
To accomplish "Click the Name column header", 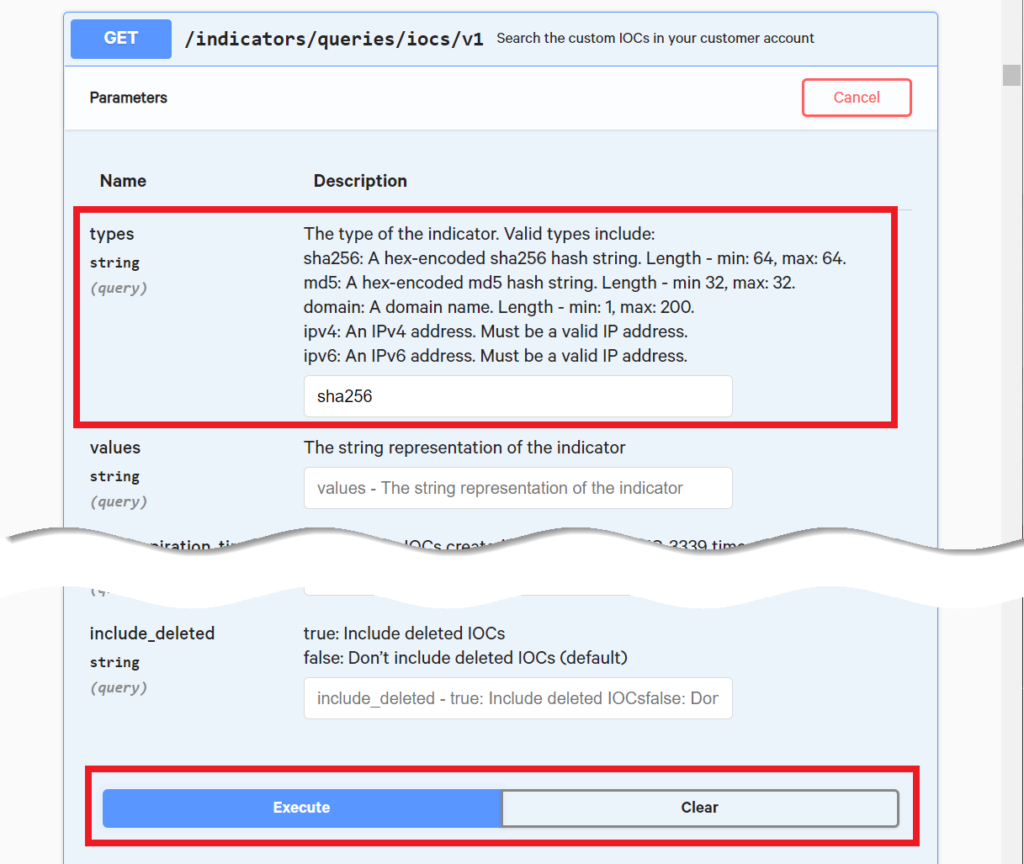I will pos(123,181).
